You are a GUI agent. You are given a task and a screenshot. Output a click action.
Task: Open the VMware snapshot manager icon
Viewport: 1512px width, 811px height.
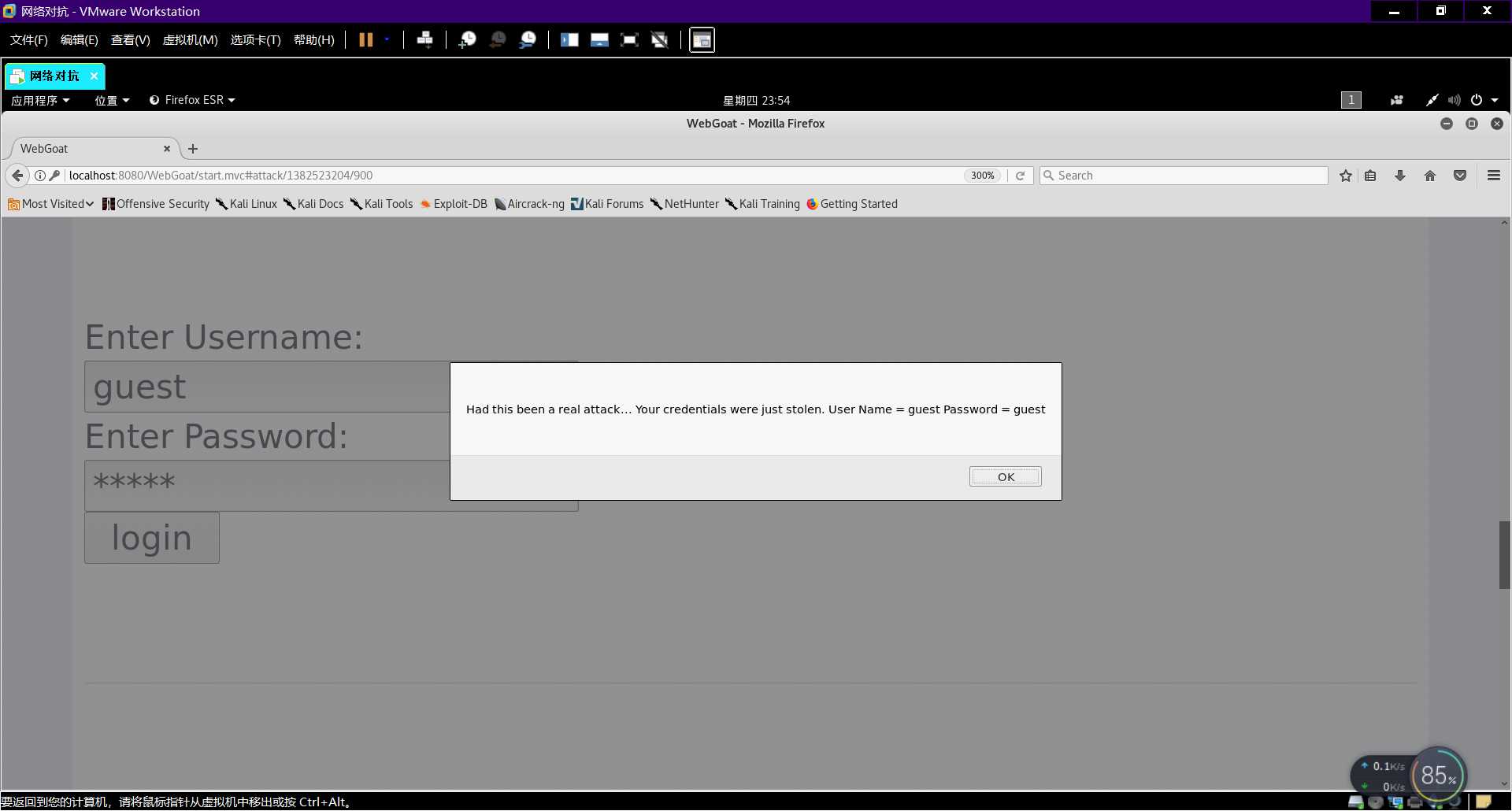coord(528,39)
